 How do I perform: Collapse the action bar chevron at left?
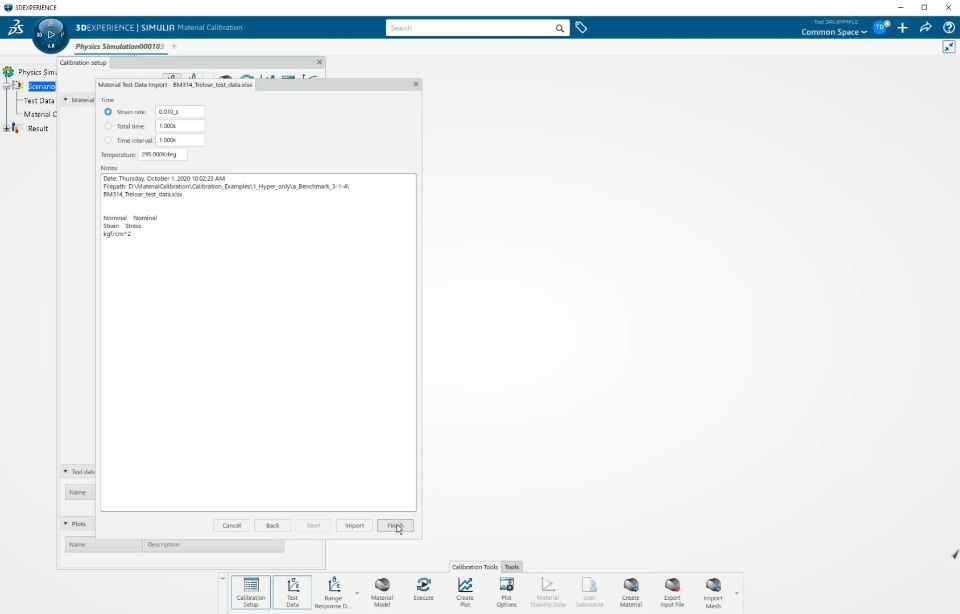tap(223, 578)
